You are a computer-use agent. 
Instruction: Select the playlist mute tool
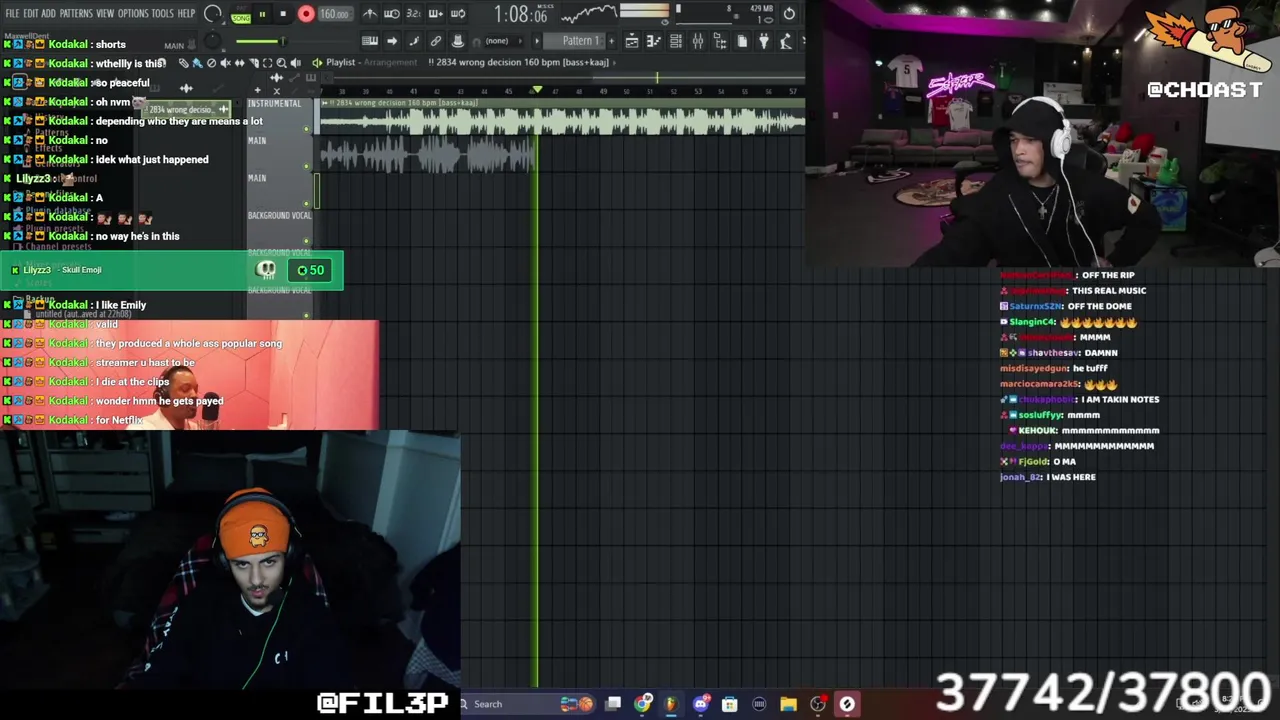pyautogui.click(x=225, y=63)
